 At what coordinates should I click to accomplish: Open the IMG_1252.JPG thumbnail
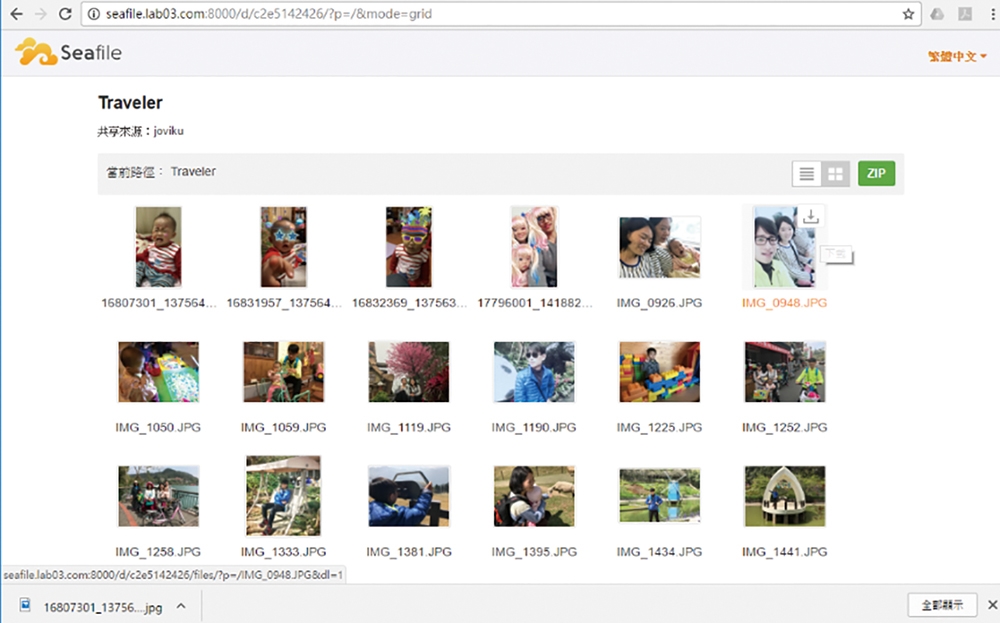click(x=785, y=372)
